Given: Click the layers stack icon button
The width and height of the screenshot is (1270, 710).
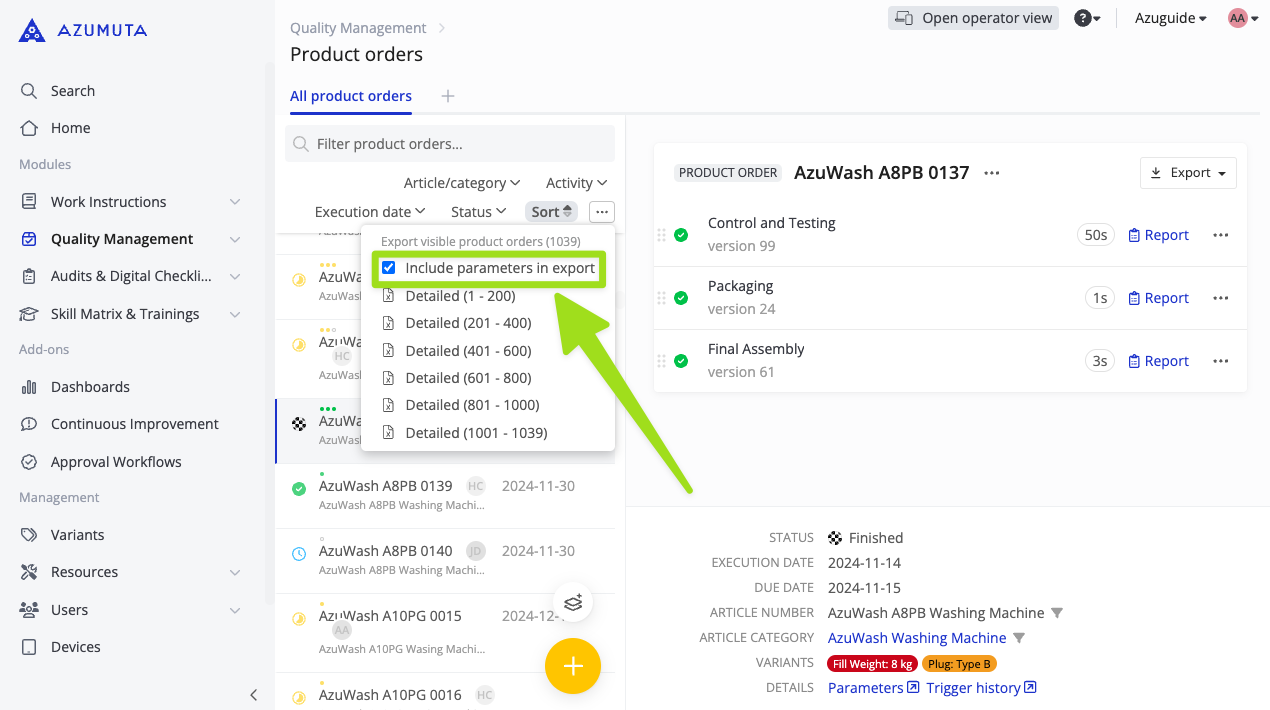Looking at the screenshot, I should (x=573, y=602).
